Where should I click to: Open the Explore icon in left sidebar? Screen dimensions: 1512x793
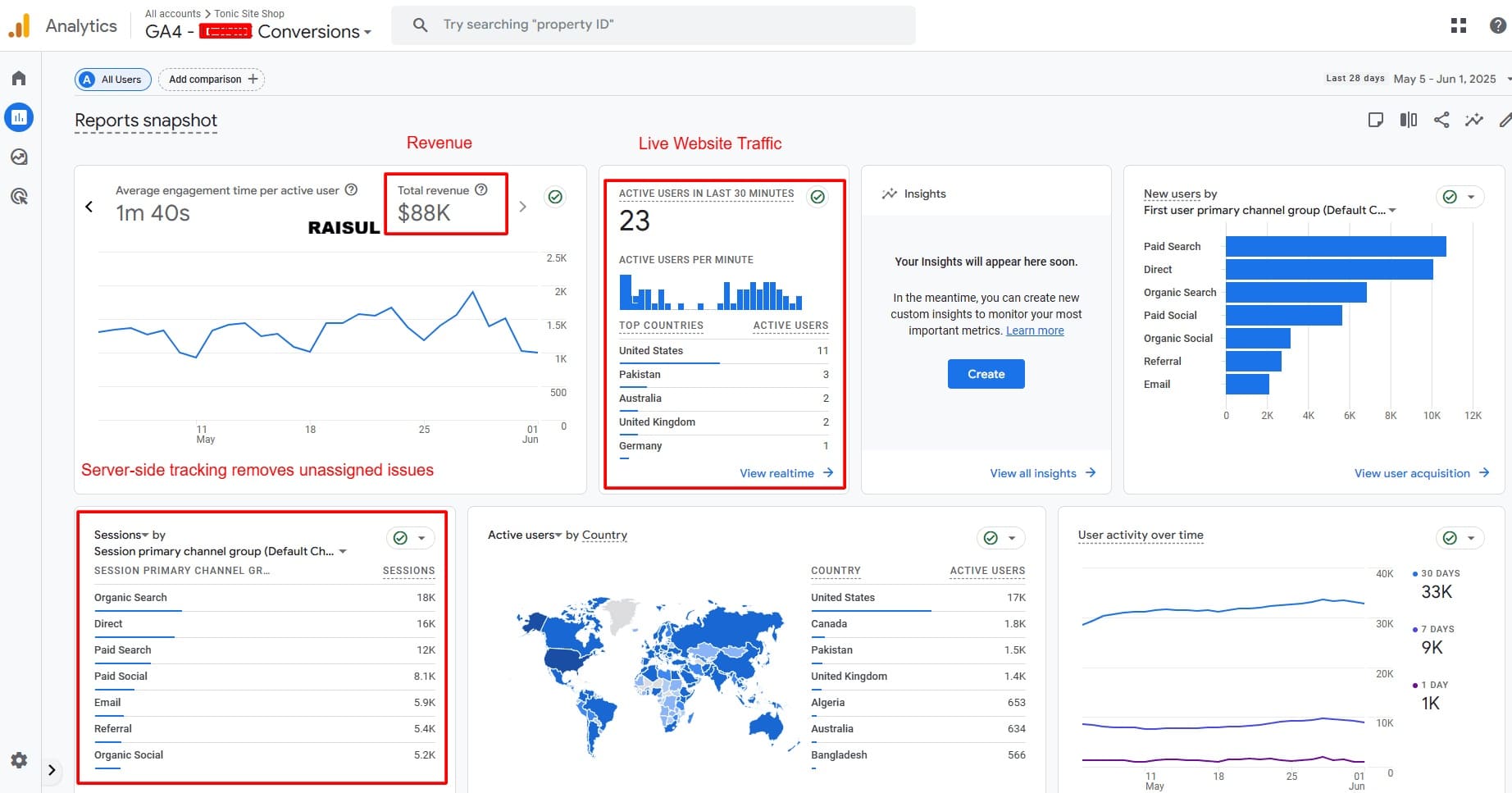[x=19, y=157]
